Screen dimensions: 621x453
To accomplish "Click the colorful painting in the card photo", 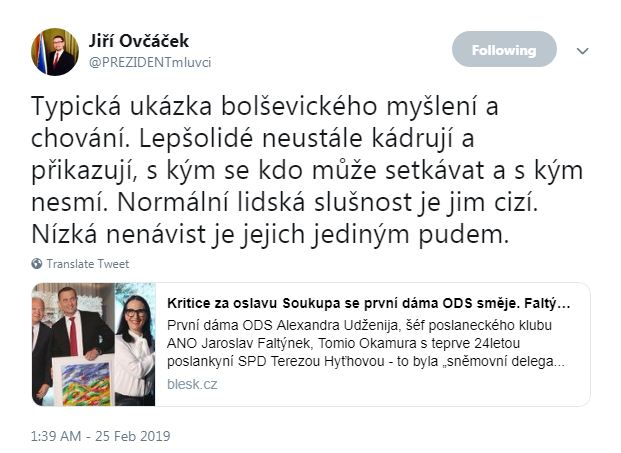I will 84,381.
